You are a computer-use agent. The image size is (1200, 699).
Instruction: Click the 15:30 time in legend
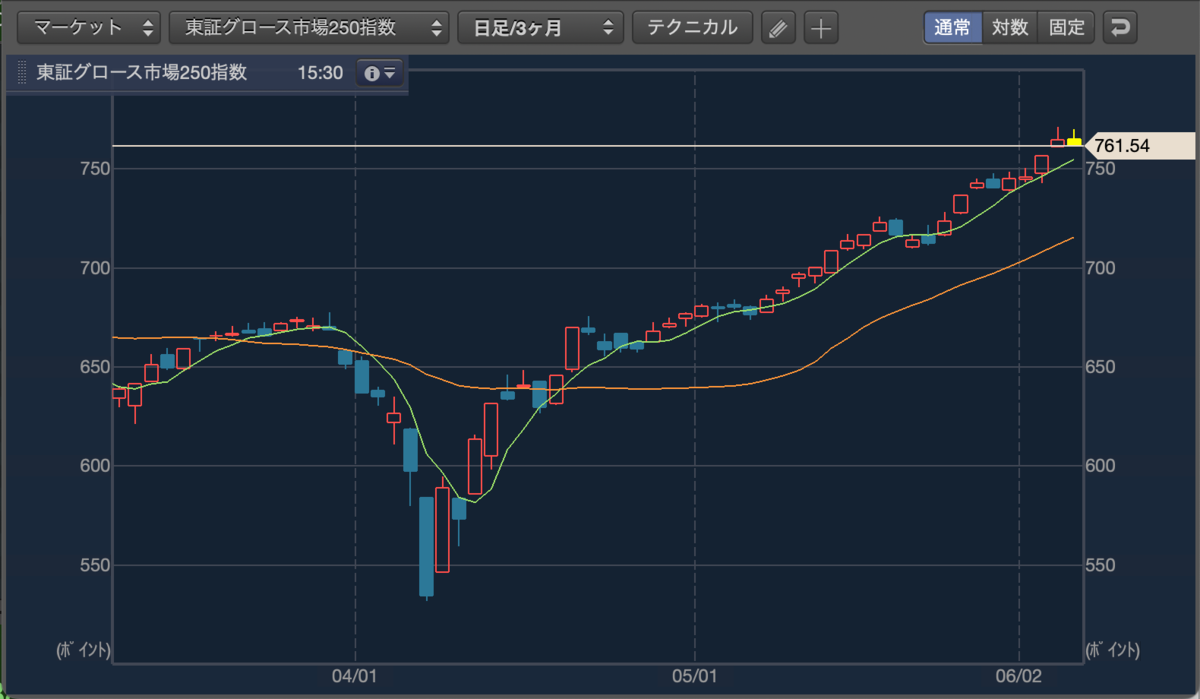[319, 73]
